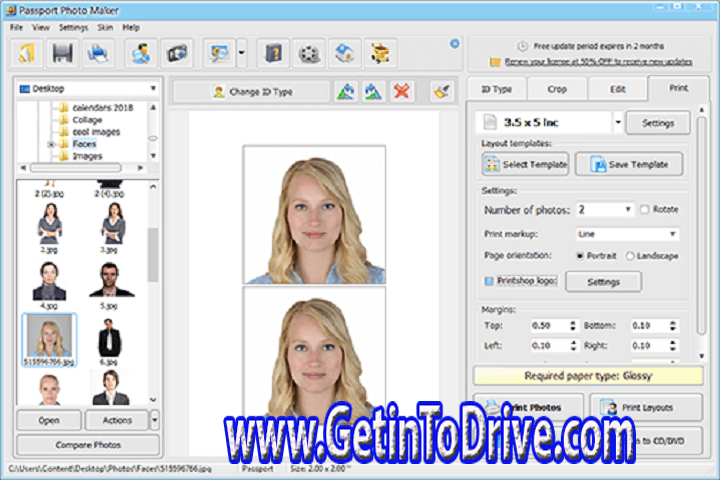This screenshot has height=480, width=720.
Task: Open the View menu
Action: tap(40, 28)
